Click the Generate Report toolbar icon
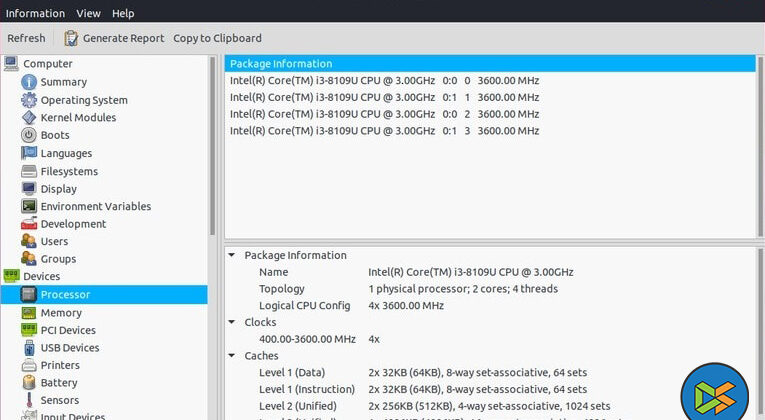Screen dimensions: 765x420 (x=71, y=38)
